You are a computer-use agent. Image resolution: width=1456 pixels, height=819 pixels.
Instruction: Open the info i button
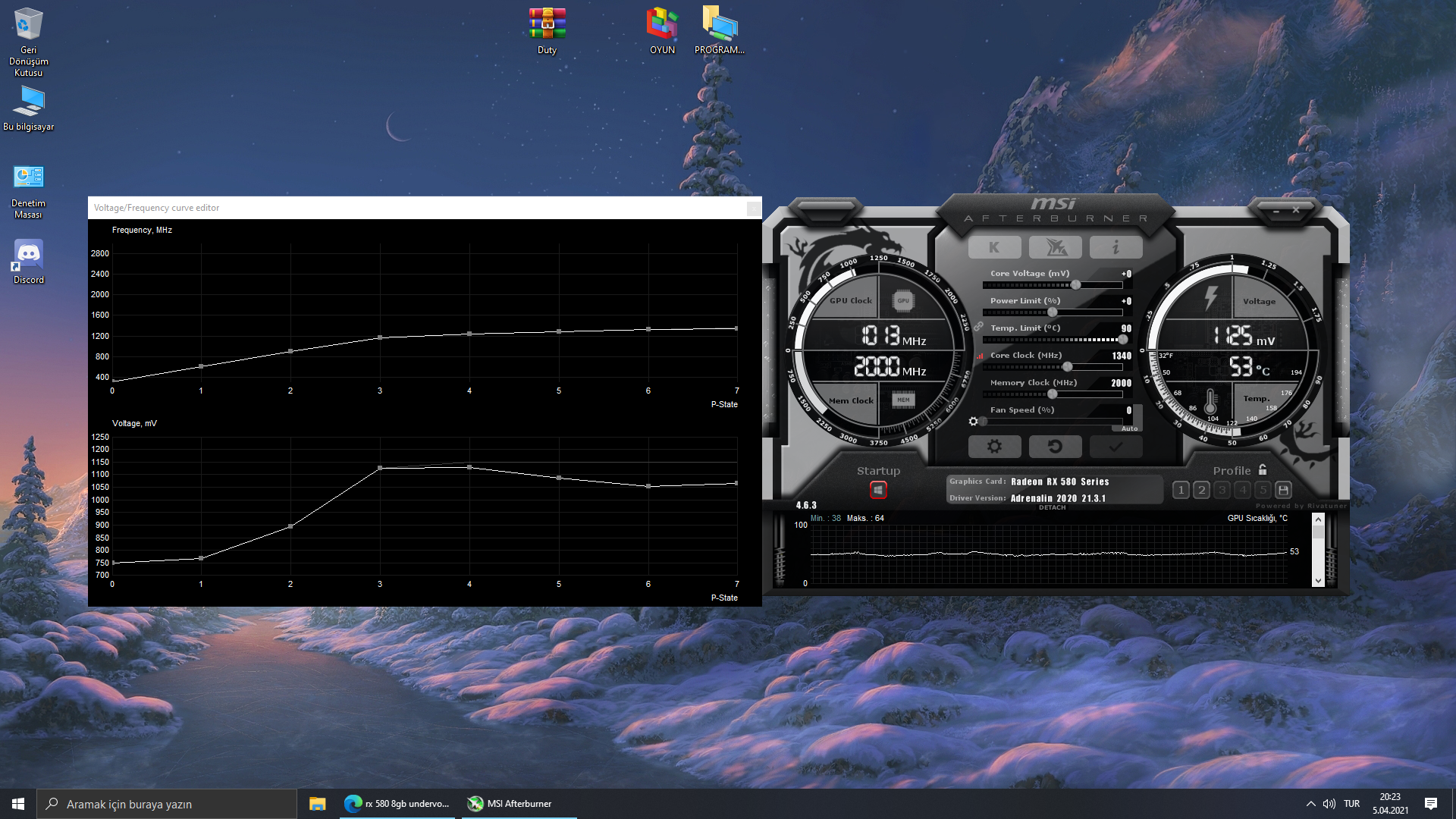click(1116, 247)
